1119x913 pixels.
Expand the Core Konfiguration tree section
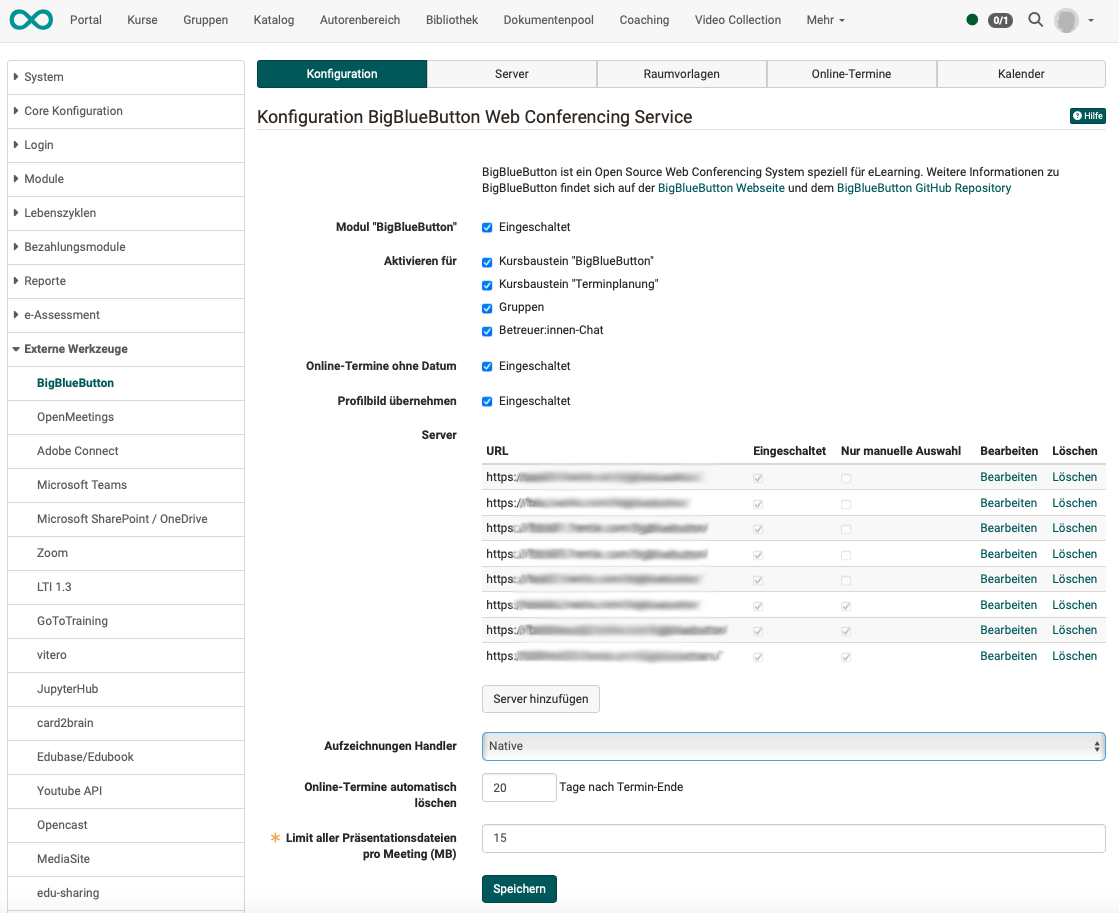(x=73, y=111)
